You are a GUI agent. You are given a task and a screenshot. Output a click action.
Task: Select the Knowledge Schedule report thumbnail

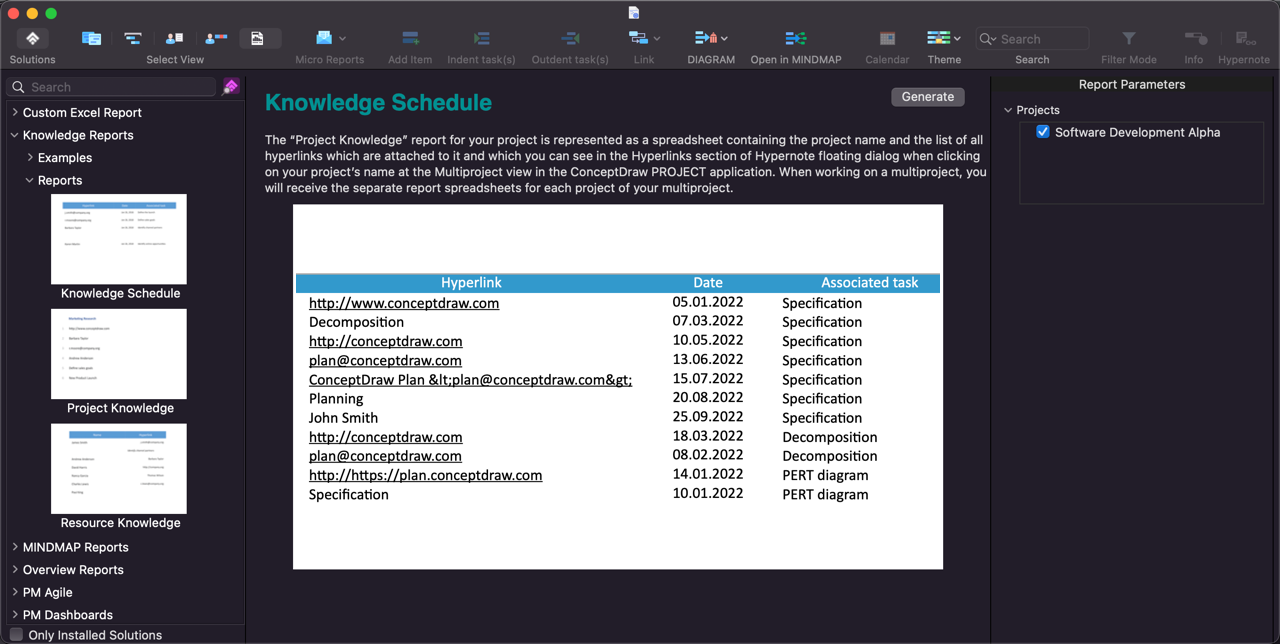tap(119, 239)
